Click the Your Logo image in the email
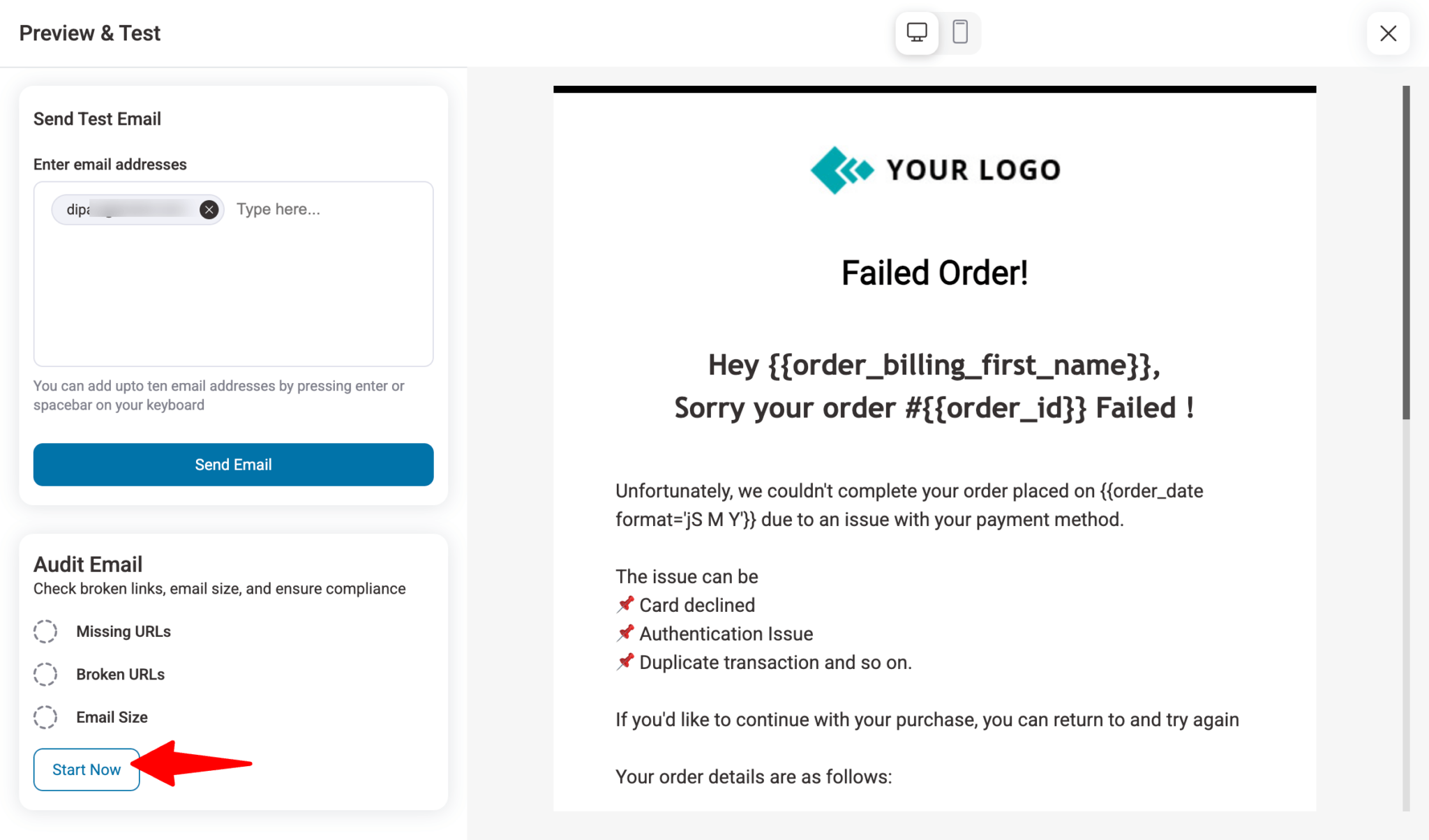This screenshot has width=1429, height=840. (x=936, y=169)
